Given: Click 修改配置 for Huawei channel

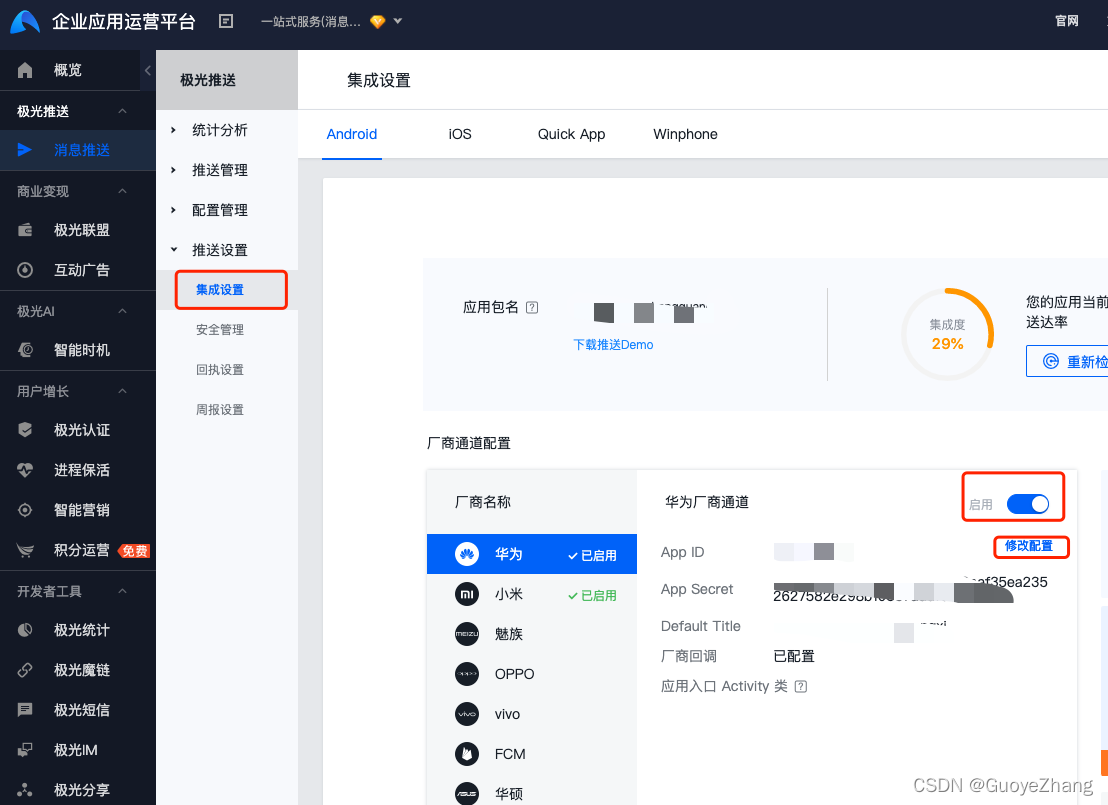Looking at the screenshot, I should 1029,546.
